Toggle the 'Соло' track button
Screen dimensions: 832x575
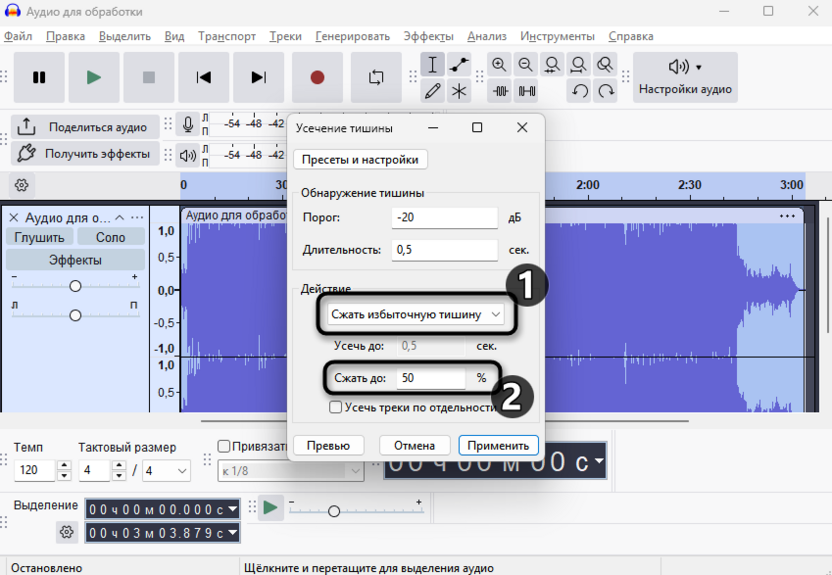110,237
